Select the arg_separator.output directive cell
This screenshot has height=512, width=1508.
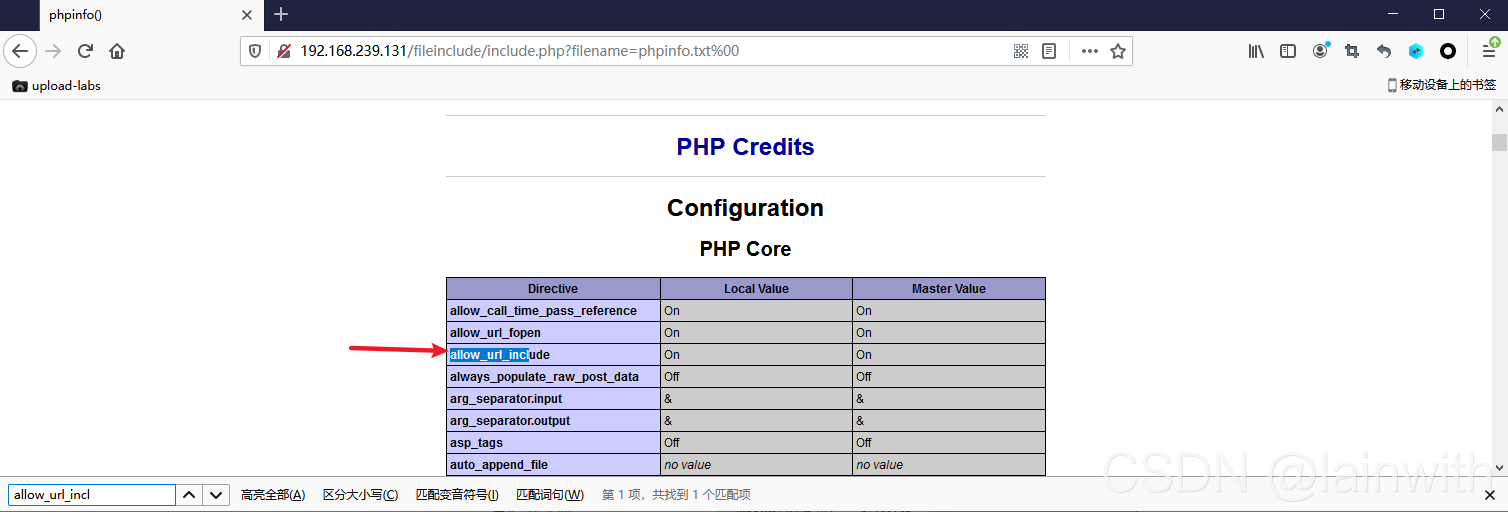point(553,421)
